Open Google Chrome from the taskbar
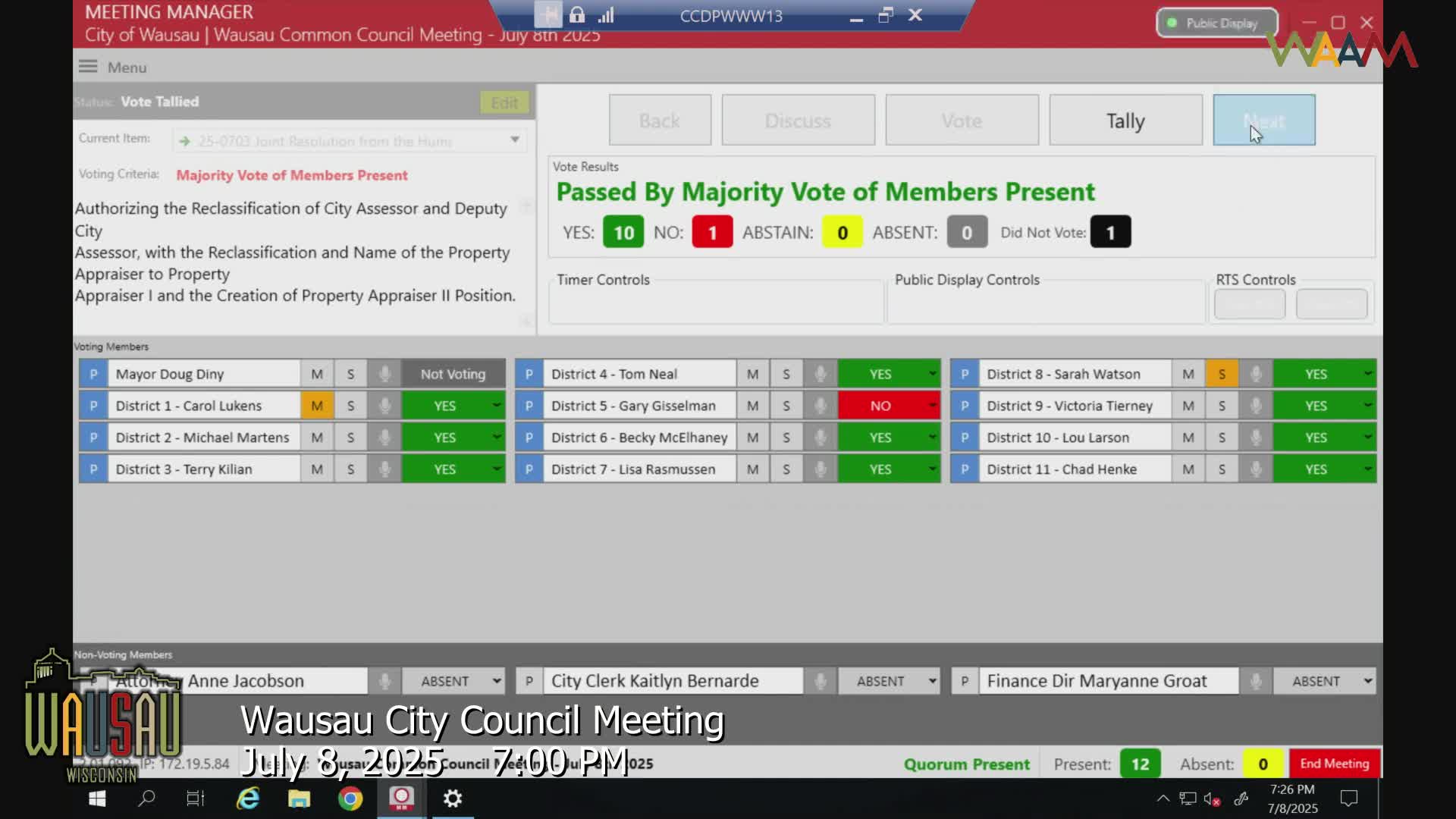 350,799
